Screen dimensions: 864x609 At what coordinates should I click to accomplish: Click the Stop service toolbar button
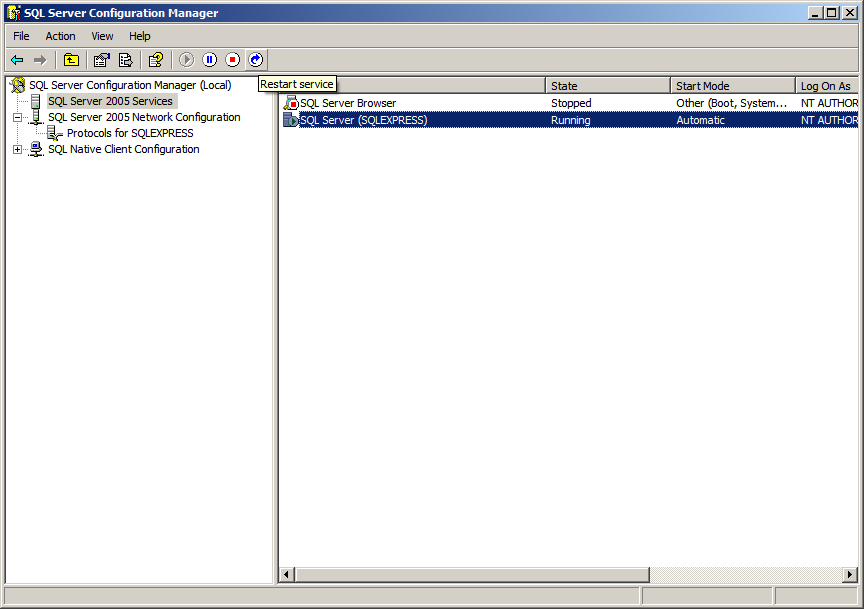(233, 60)
